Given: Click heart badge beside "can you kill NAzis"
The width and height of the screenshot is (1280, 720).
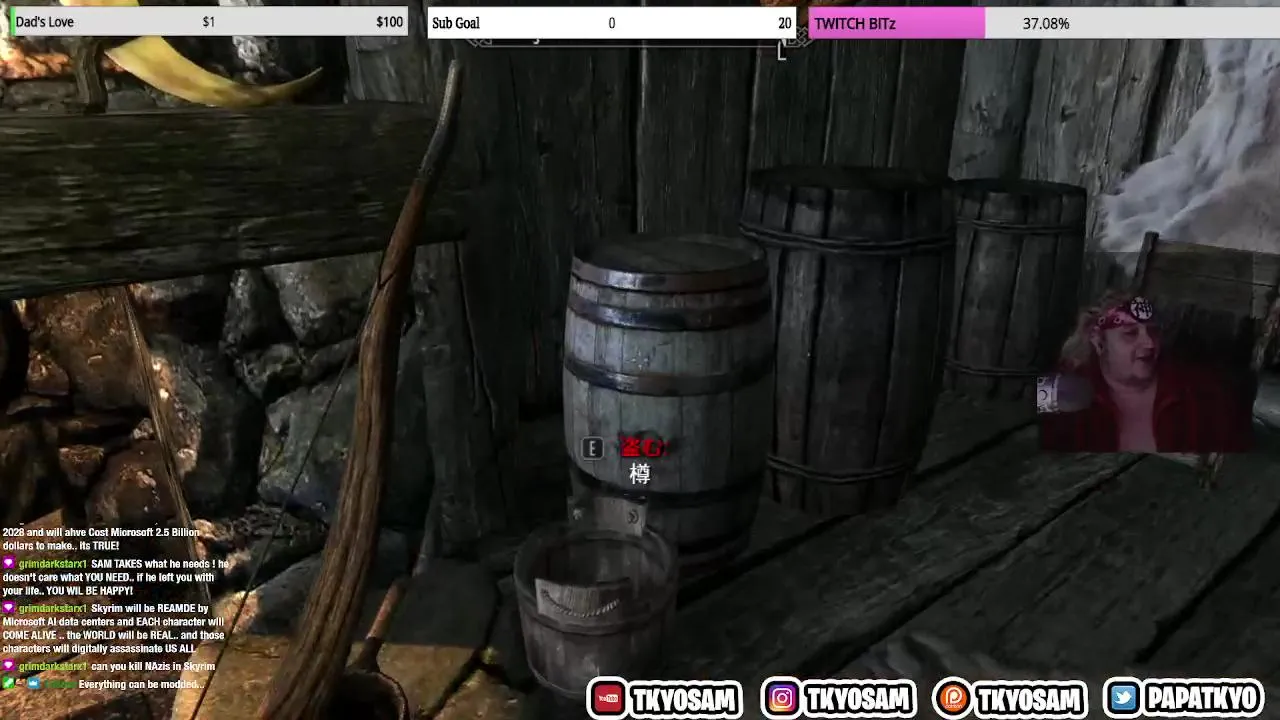Looking at the screenshot, I should (x=8, y=666).
